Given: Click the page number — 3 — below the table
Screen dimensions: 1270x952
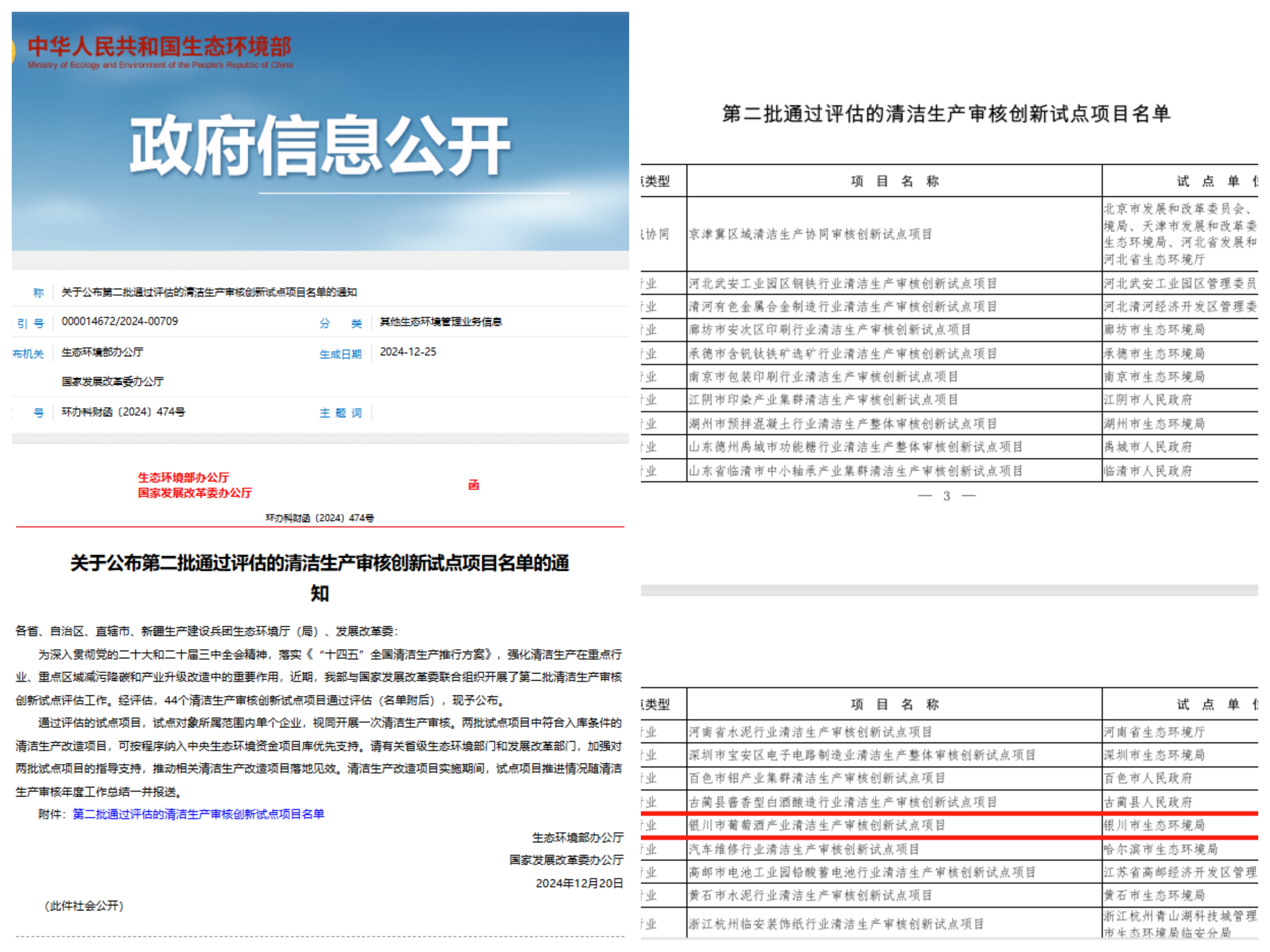Looking at the screenshot, I should (x=947, y=496).
